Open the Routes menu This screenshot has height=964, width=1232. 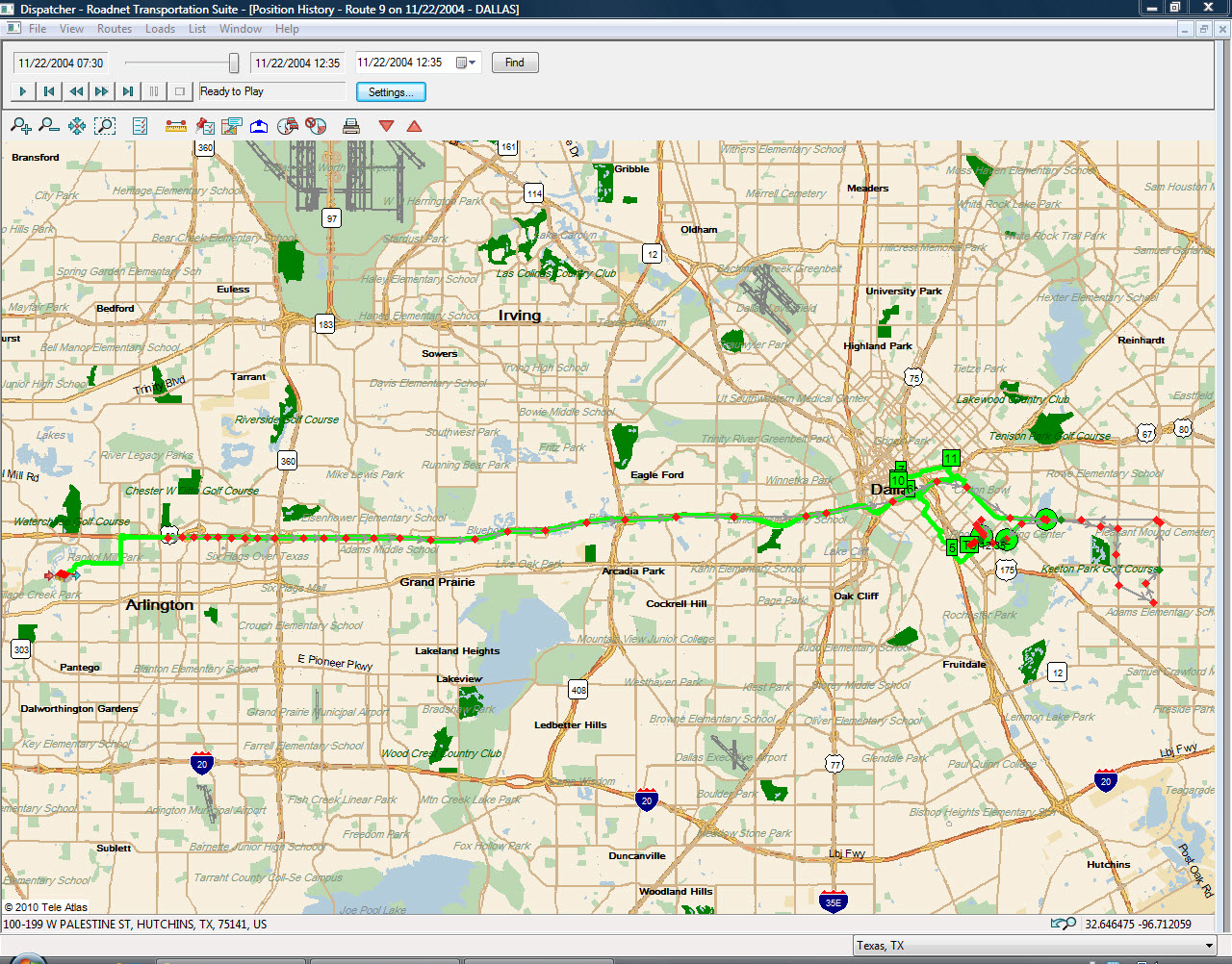point(115,29)
